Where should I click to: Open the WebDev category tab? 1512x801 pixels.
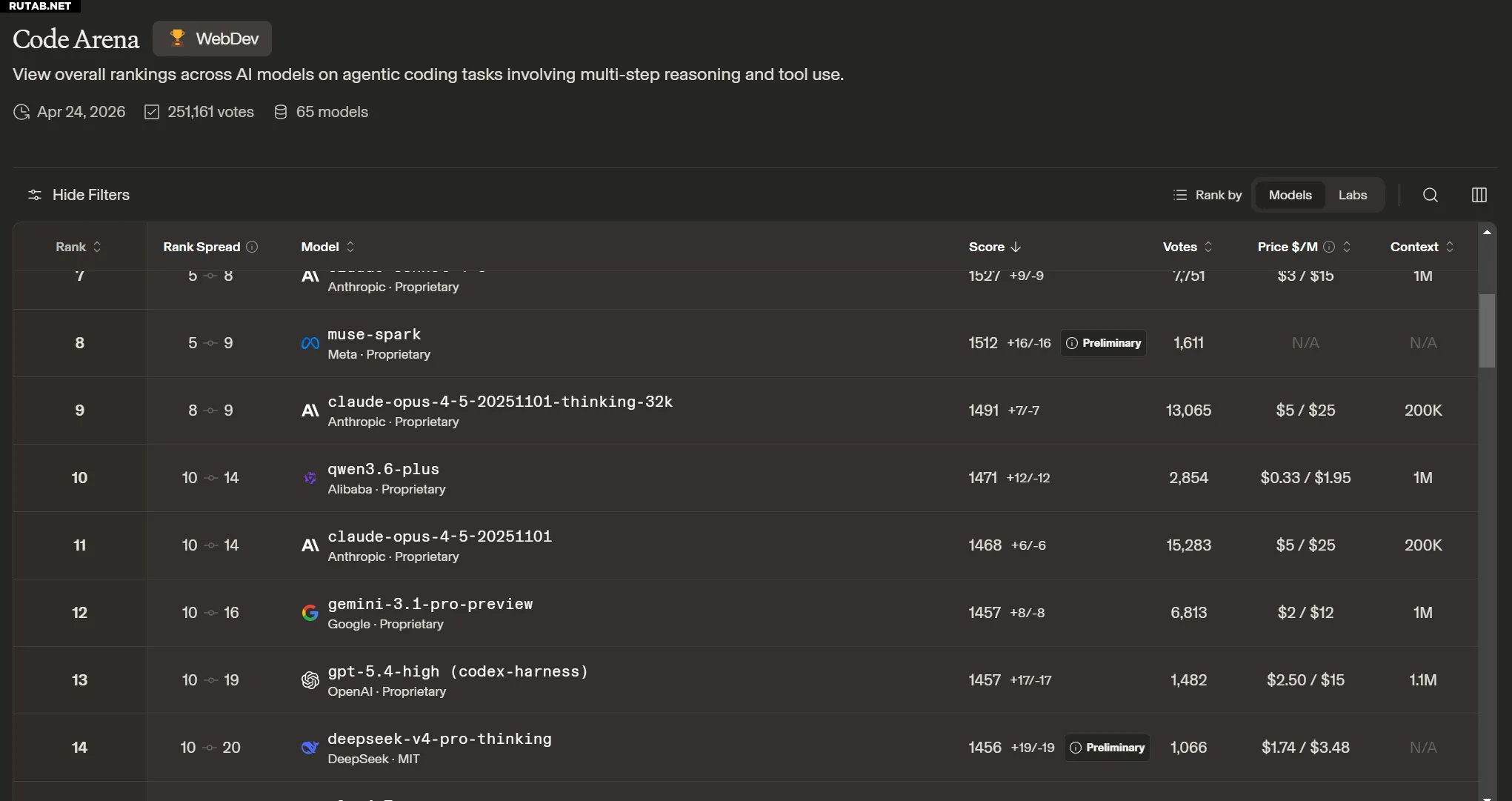click(213, 39)
